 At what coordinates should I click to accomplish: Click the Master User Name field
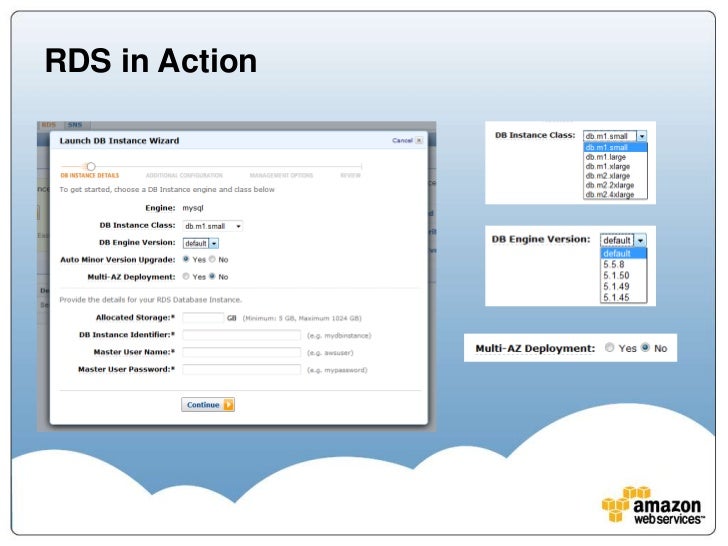241,352
